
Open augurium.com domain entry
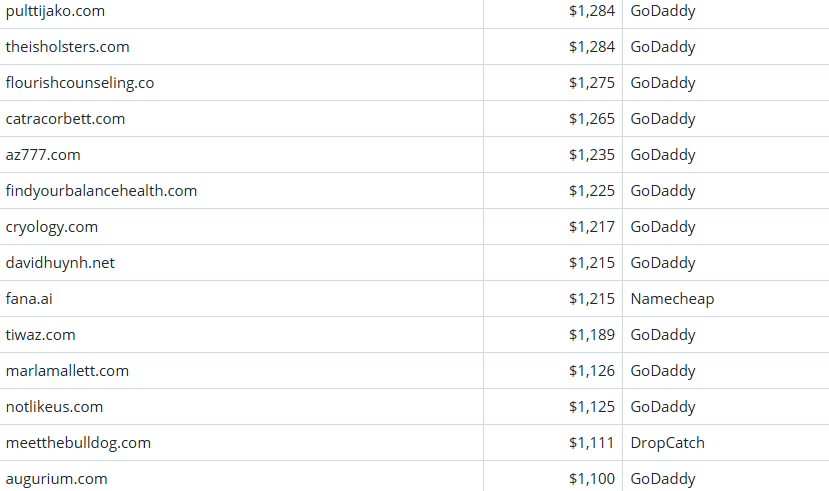coord(56,479)
